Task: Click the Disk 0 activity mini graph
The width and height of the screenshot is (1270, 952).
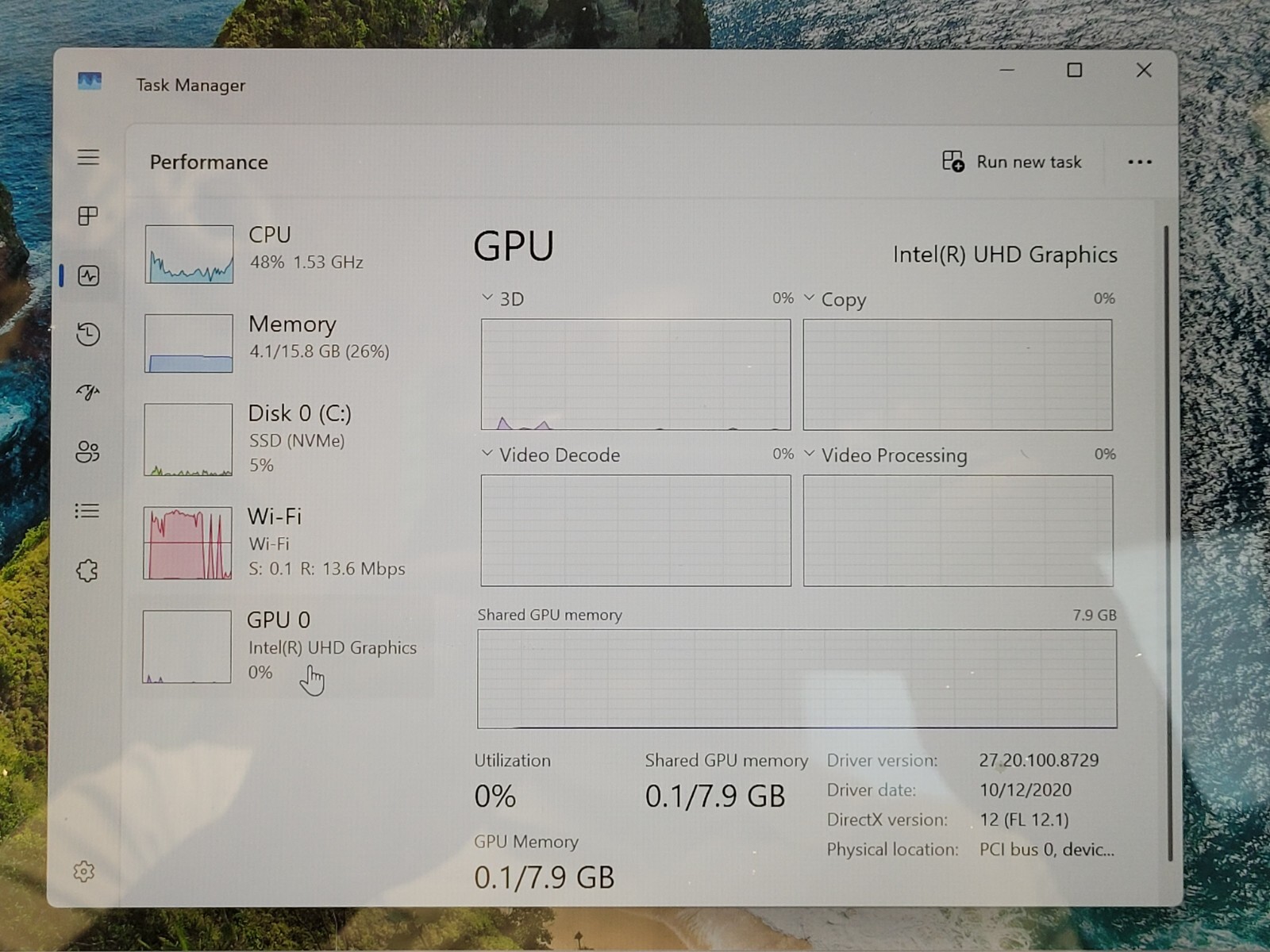Action: tap(188, 440)
